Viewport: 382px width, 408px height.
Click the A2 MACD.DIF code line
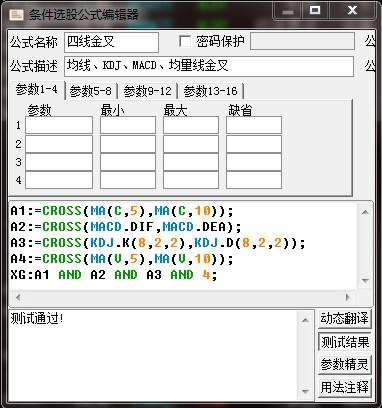126,227
